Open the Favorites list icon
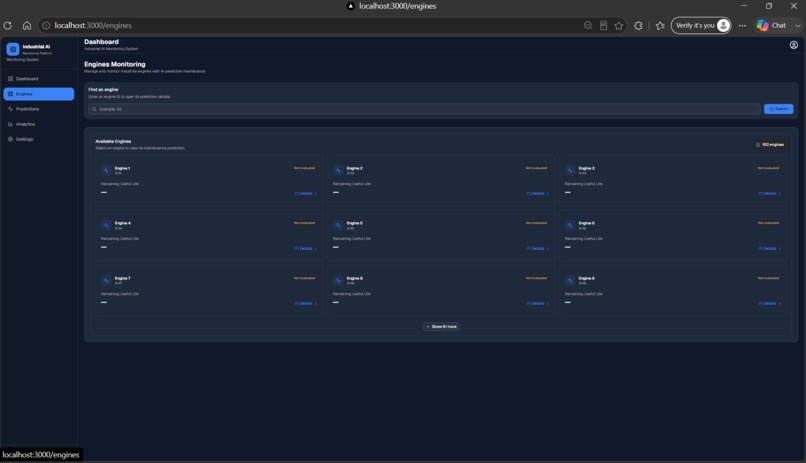The width and height of the screenshot is (806, 463). (x=660, y=25)
